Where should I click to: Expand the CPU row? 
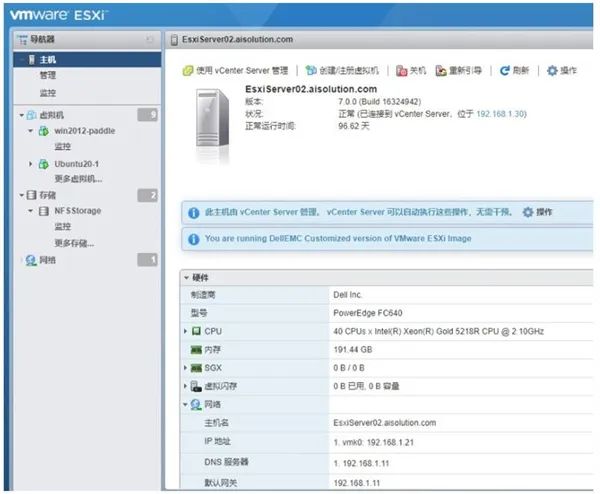pyautogui.click(x=186, y=331)
